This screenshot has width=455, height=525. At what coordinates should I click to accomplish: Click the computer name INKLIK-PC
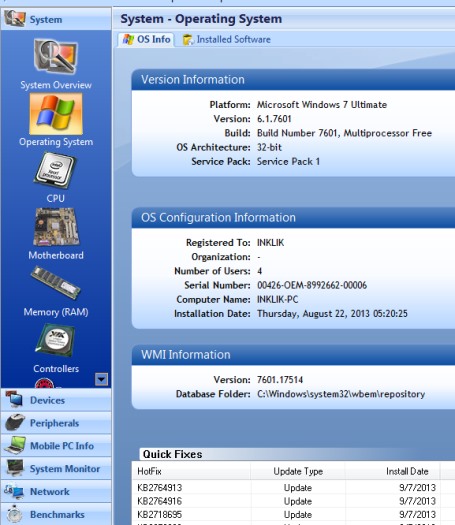[x=277, y=299]
